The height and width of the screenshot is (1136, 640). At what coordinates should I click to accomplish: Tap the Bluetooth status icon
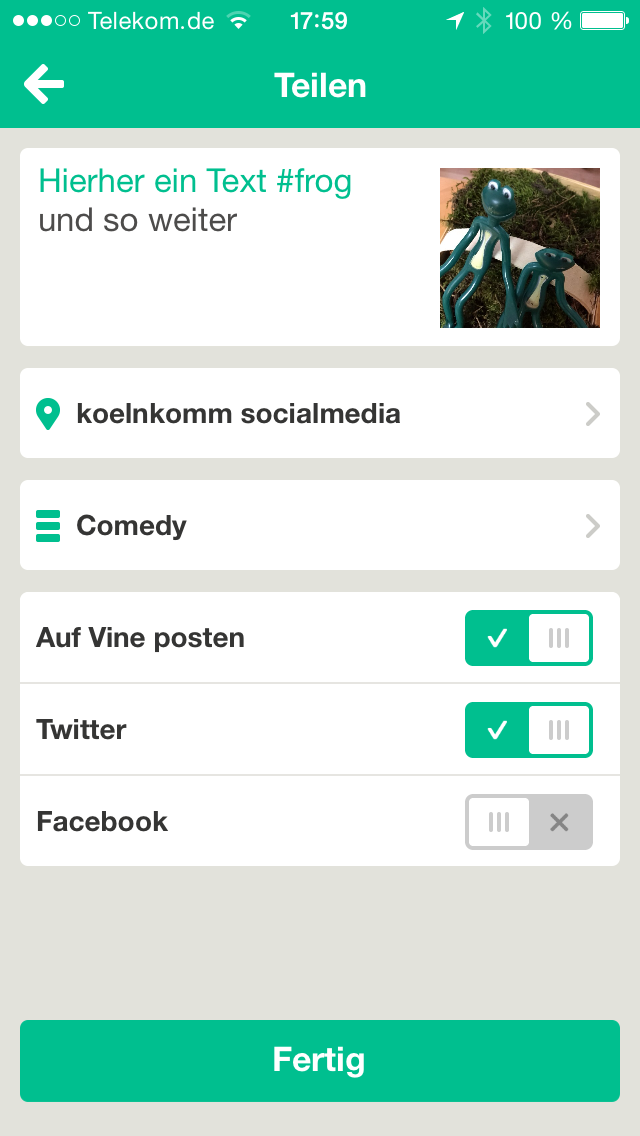483,21
